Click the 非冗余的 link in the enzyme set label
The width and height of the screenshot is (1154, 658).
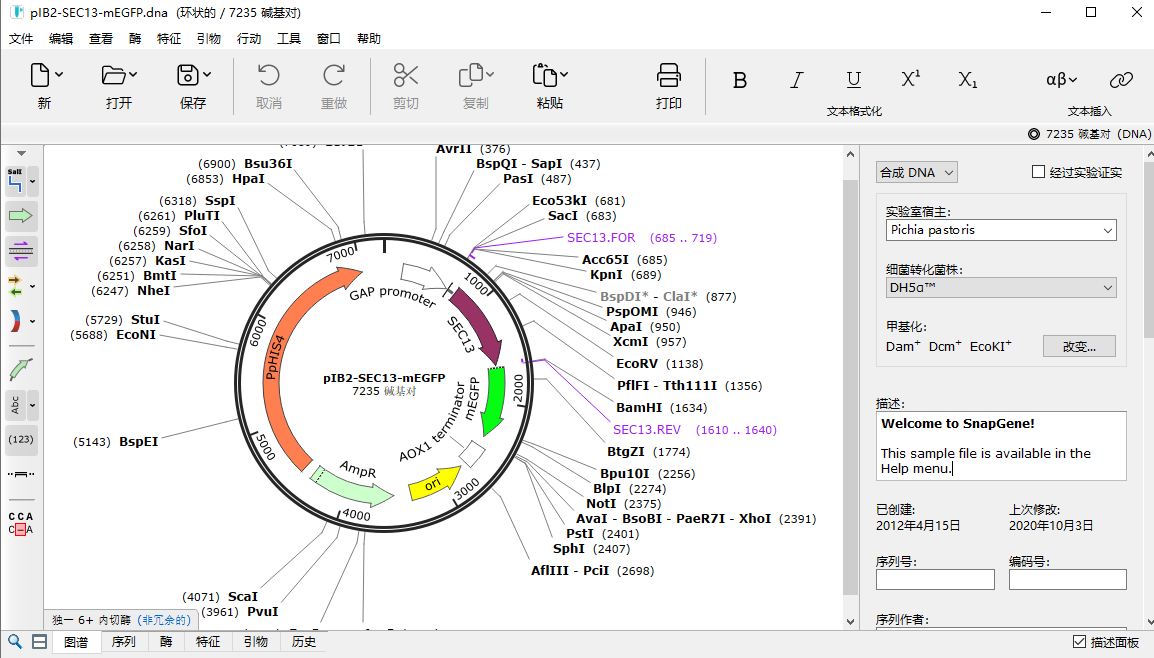click(164, 620)
